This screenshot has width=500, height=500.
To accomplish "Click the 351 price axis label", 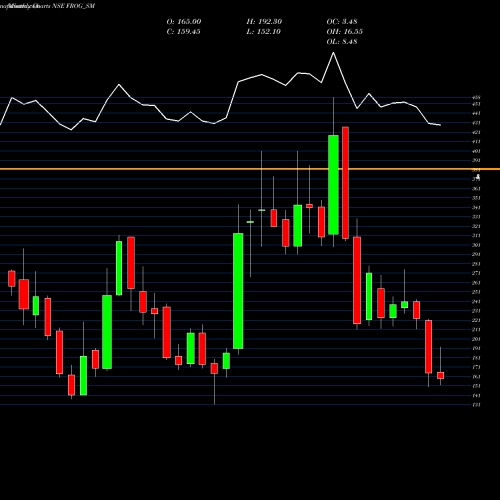I will tap(476, 198).
